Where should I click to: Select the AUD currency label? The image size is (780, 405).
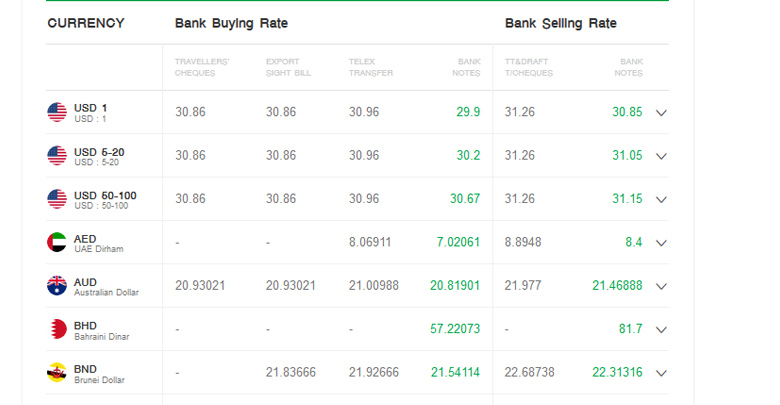[85, 282]
